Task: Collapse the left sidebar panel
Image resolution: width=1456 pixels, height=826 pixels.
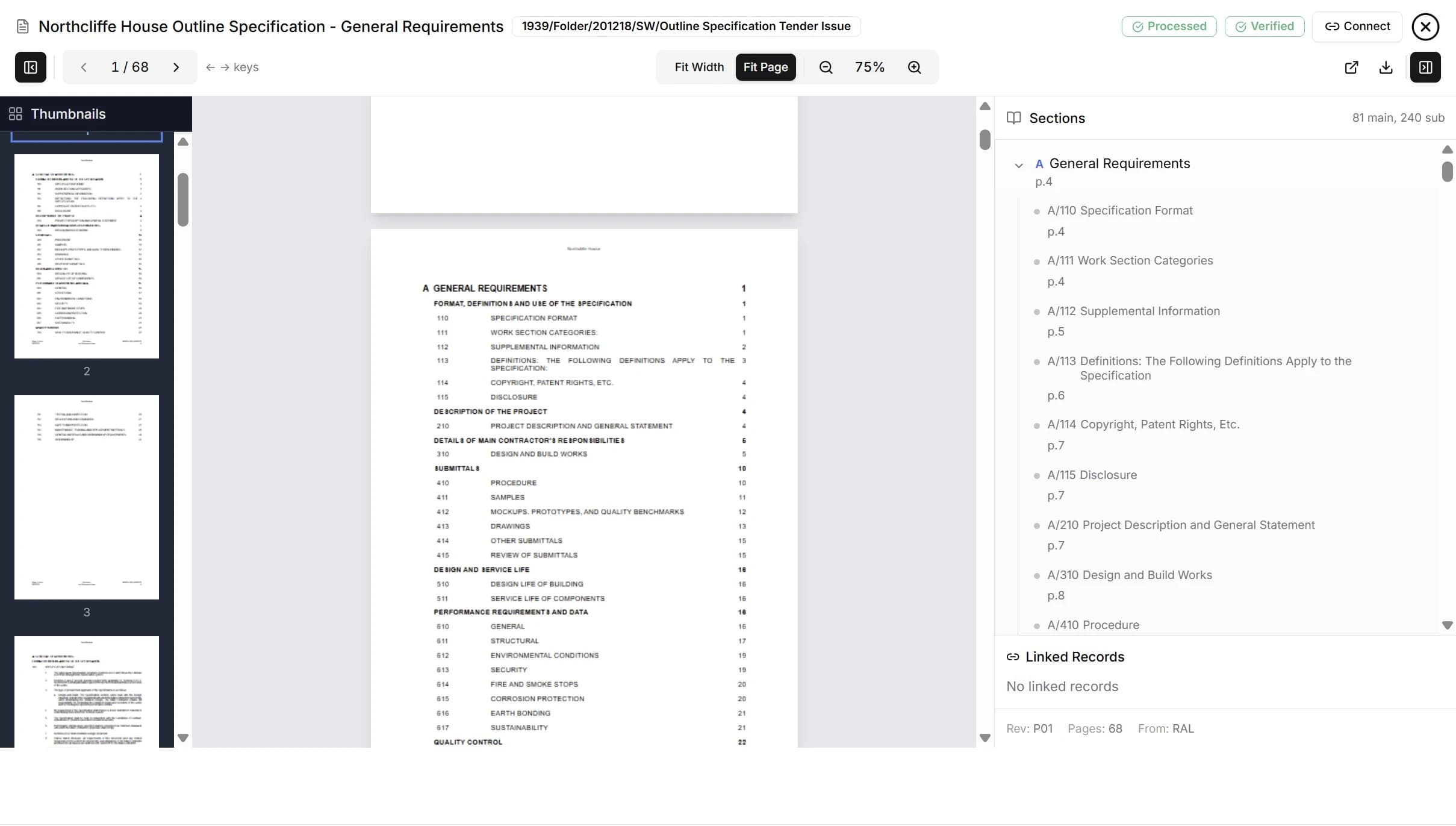Action: click(x=30, y=67)
